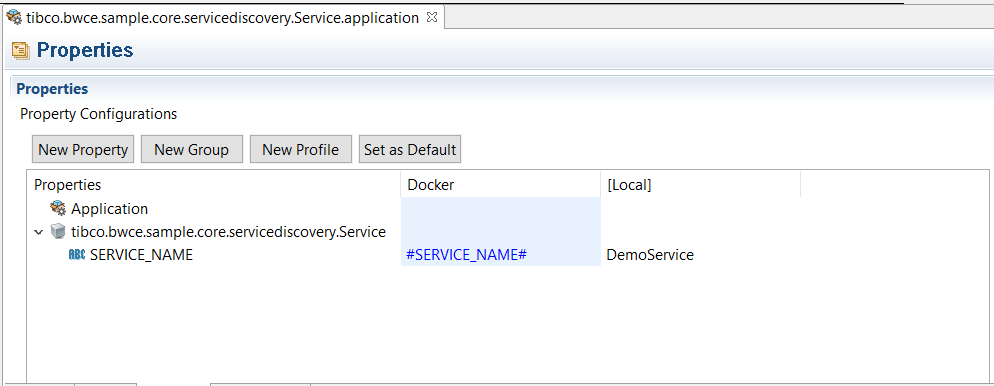This screenshot has height=386, width=994.
Task: Select the [Local] profile column header
Action: tap(700, 184)
